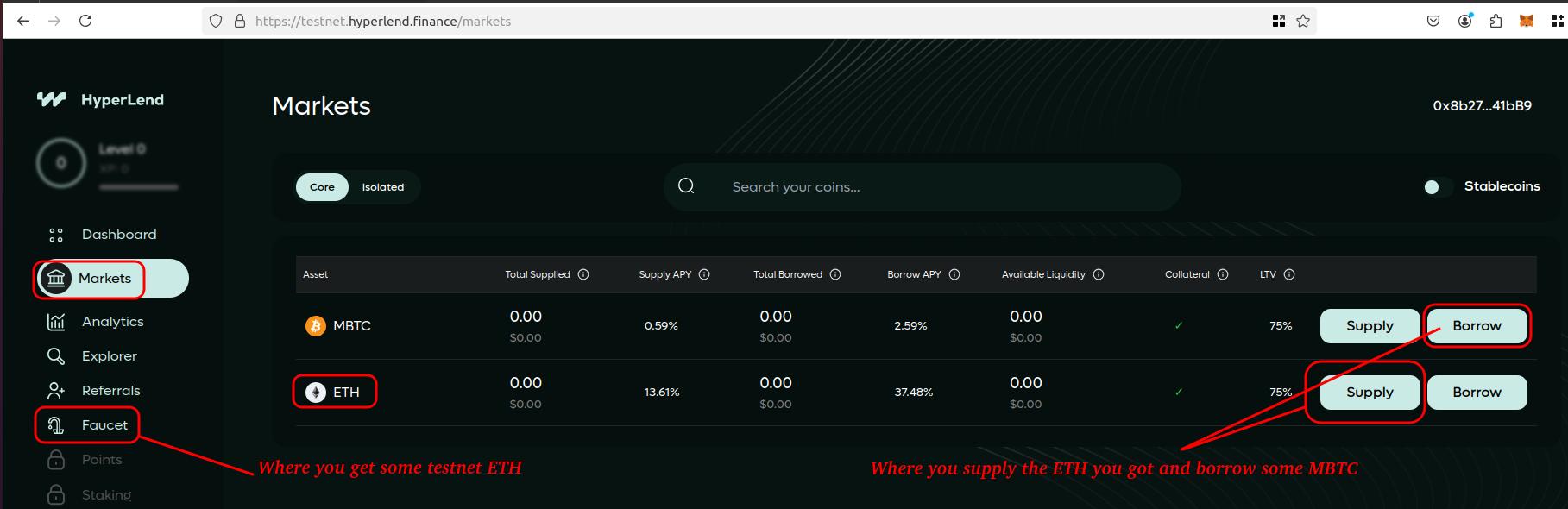Click the HyperLend logo icon
This screenshot has height=509, width=1568.
point(52,99)
